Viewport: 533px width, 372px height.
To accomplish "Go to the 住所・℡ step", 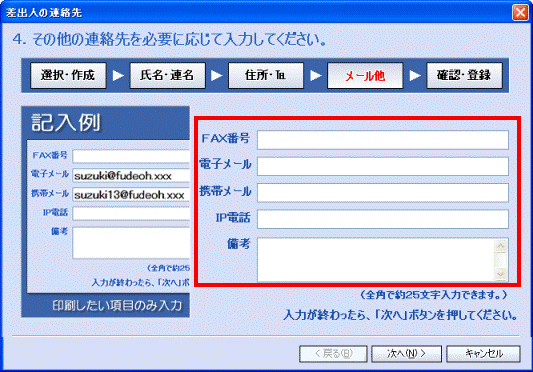I will coord(266,75).
